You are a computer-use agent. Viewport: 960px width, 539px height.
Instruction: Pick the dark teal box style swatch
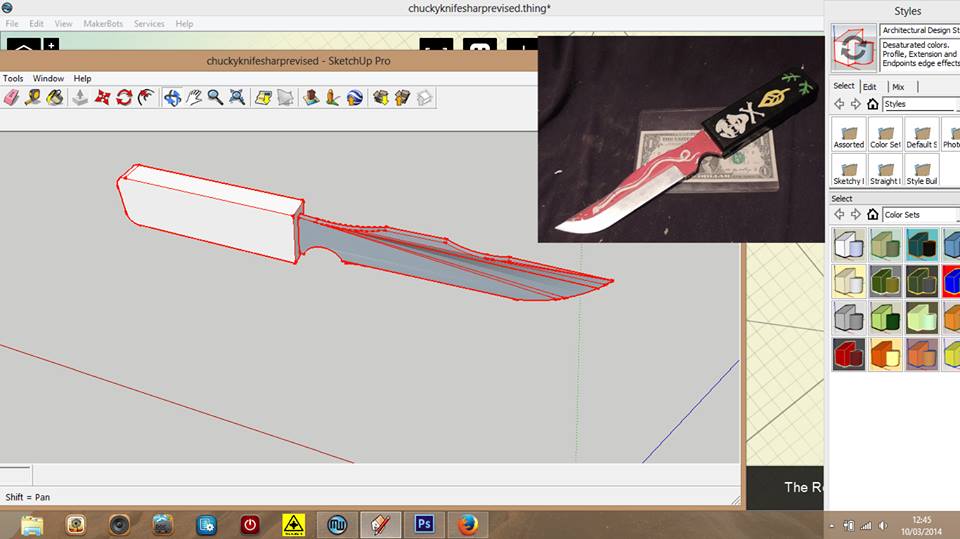[x=922, y=244]
